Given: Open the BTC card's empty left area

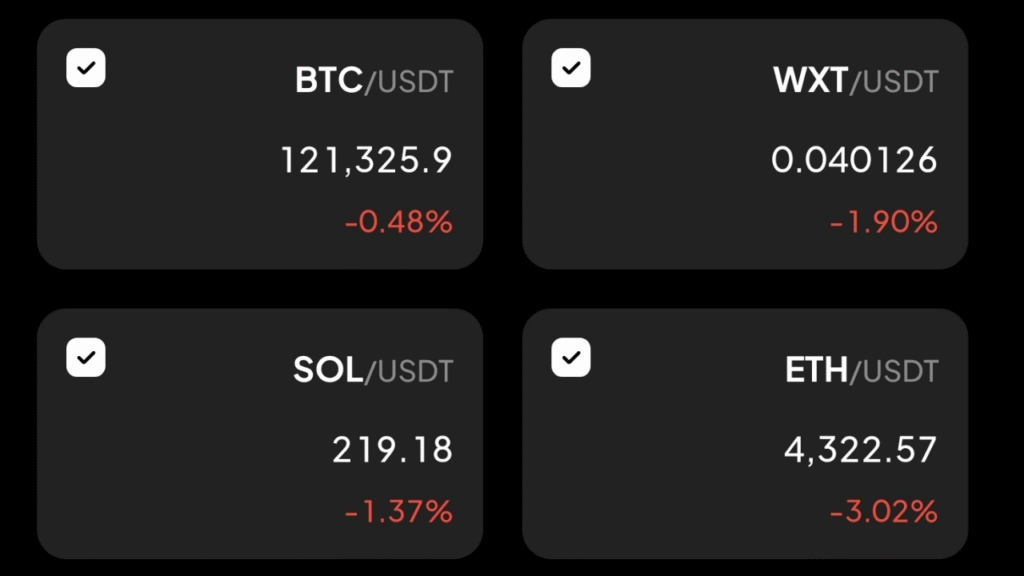Looking at the screenshot, I should pos(150,180).
